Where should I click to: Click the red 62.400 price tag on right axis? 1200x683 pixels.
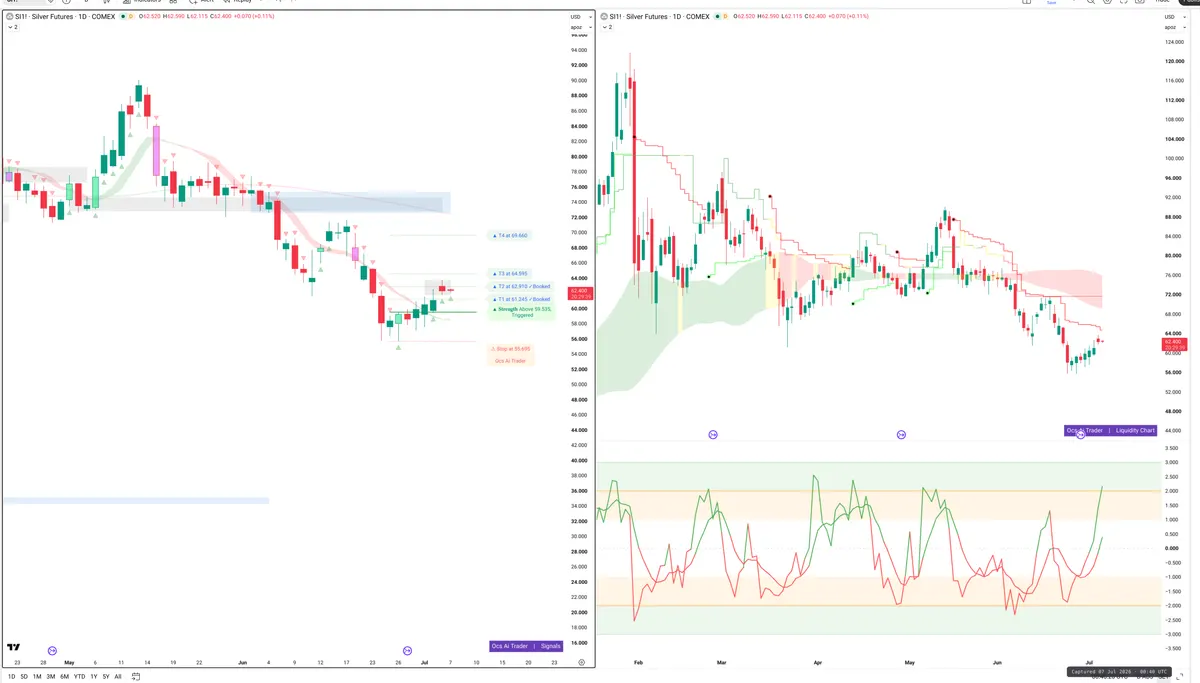[x=1174, y=345]
